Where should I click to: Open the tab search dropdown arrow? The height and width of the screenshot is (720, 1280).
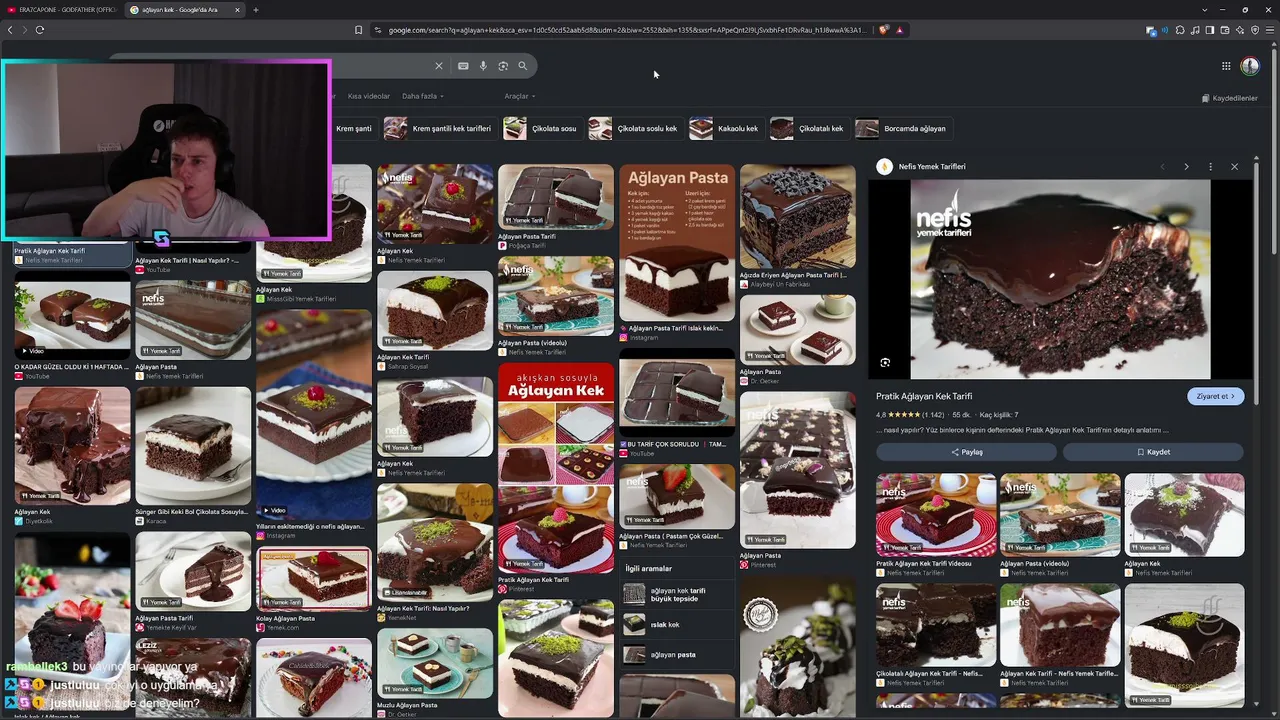click(1205, 10)
